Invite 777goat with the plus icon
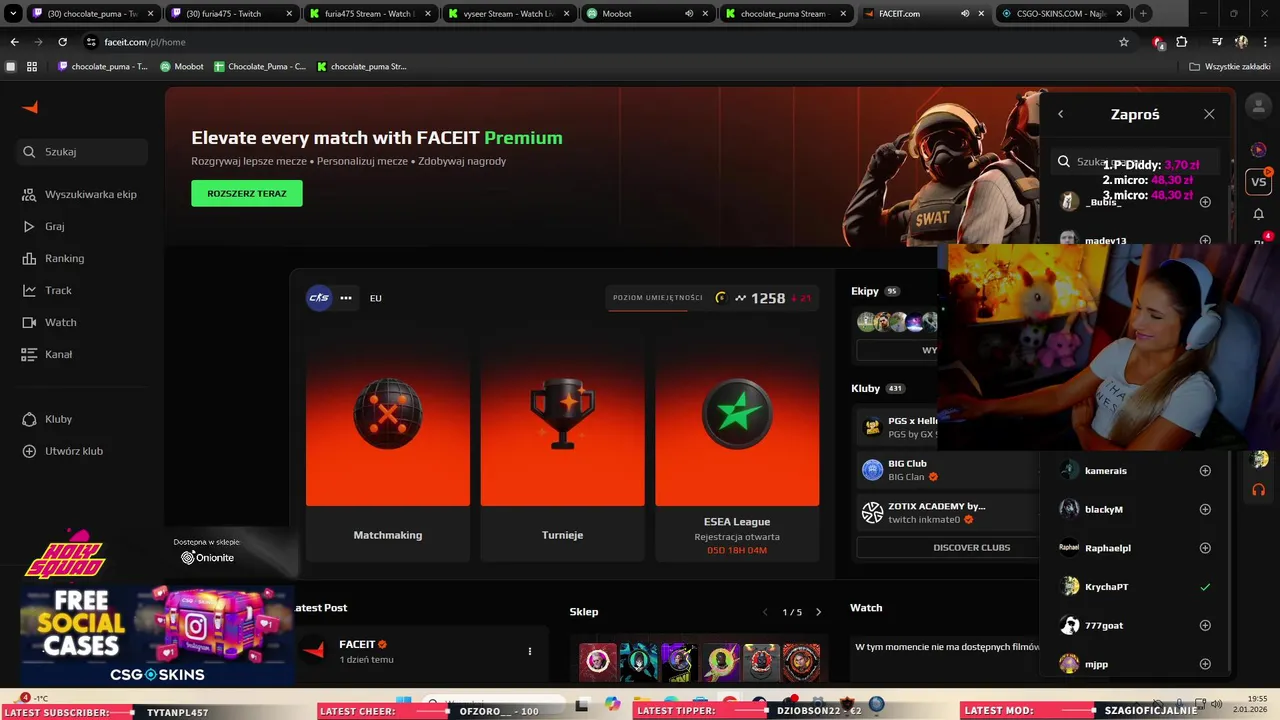This screenshot has width=1280, height=720. (1205, 625)
